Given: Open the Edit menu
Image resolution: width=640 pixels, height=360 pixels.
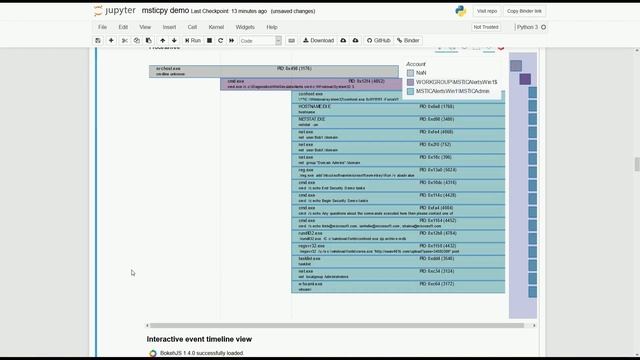Looking at the screenshot, I should click(x=123, y=27).
